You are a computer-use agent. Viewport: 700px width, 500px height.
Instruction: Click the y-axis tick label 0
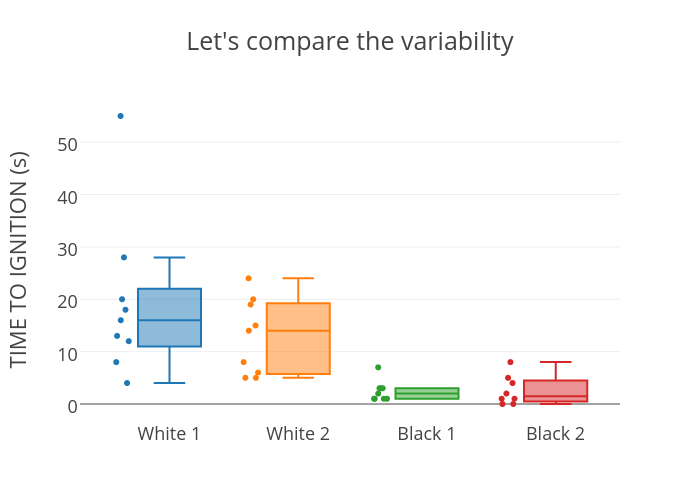pos(73,405)
